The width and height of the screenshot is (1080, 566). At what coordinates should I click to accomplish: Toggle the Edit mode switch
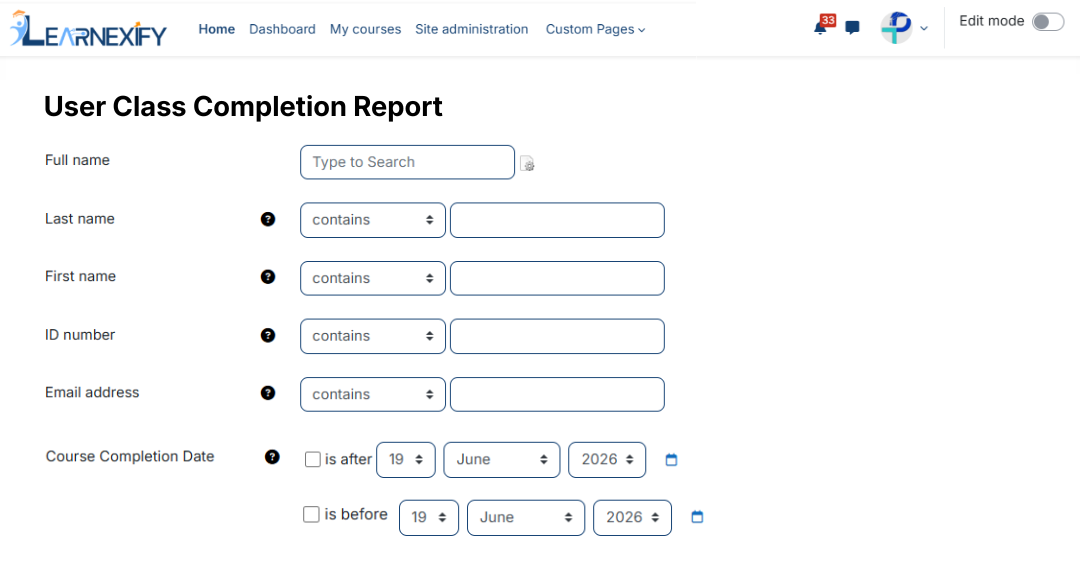click(1048, 22)
